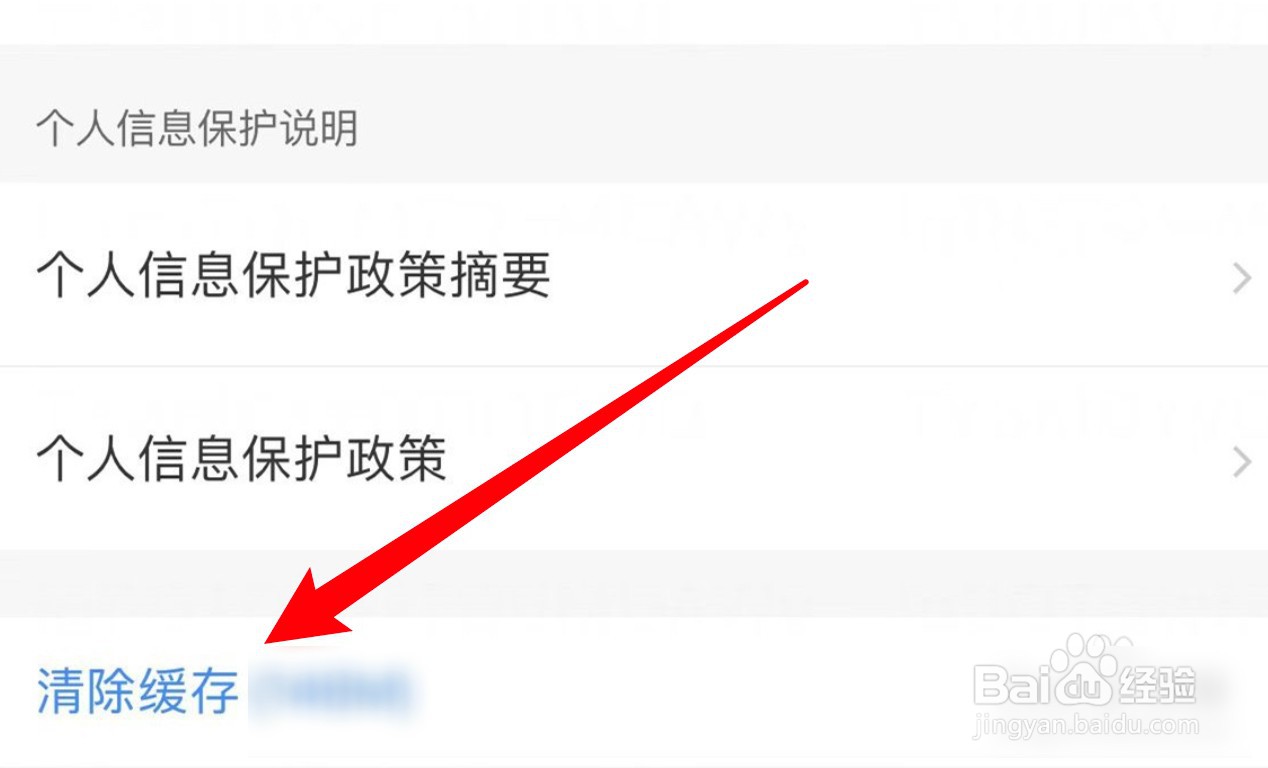Tap gray spacer band above 清除缓存
Image resolution: width=1268 pixels, height=768 pixels.
[634, 583]
